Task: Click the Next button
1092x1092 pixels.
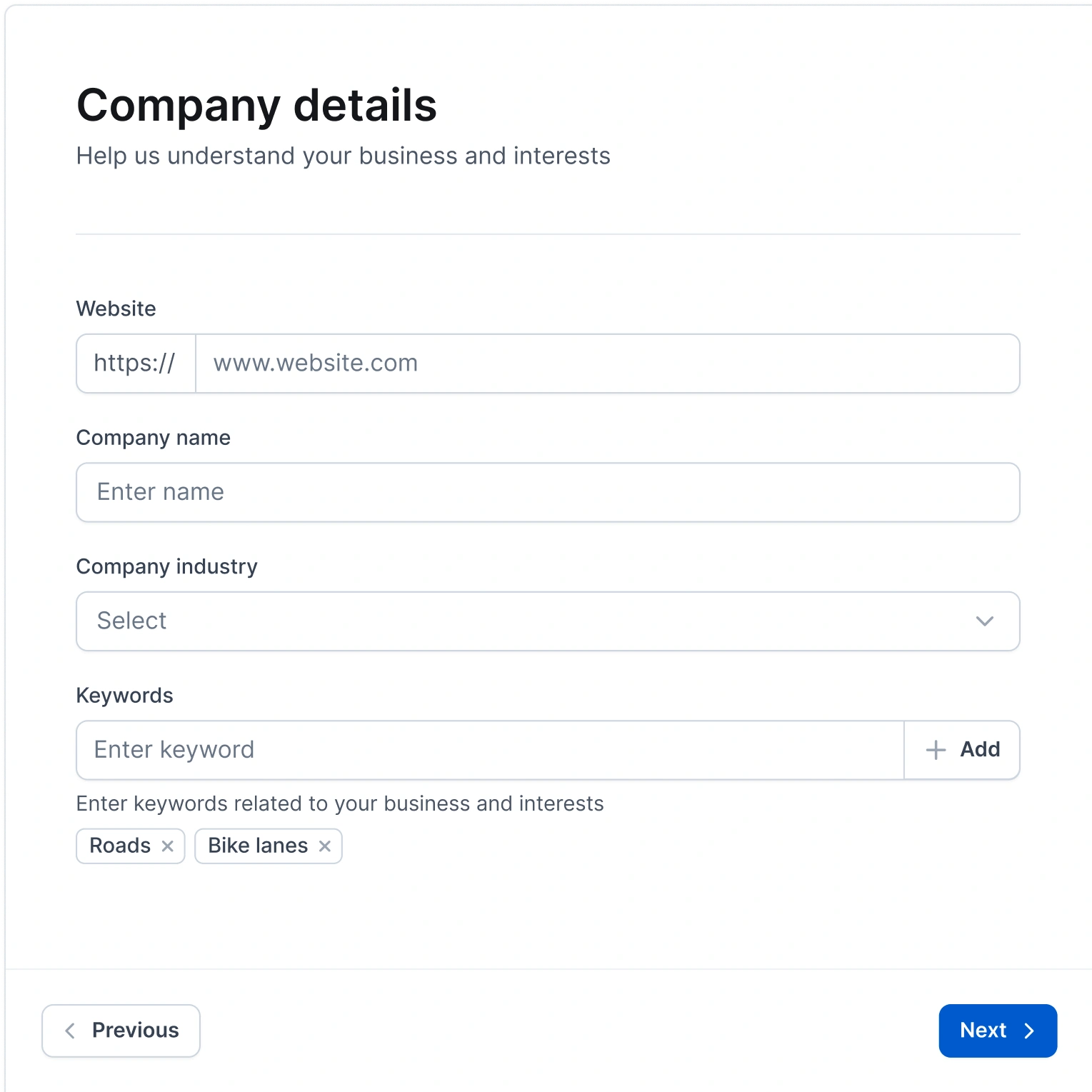Action: coord(997,1031)
